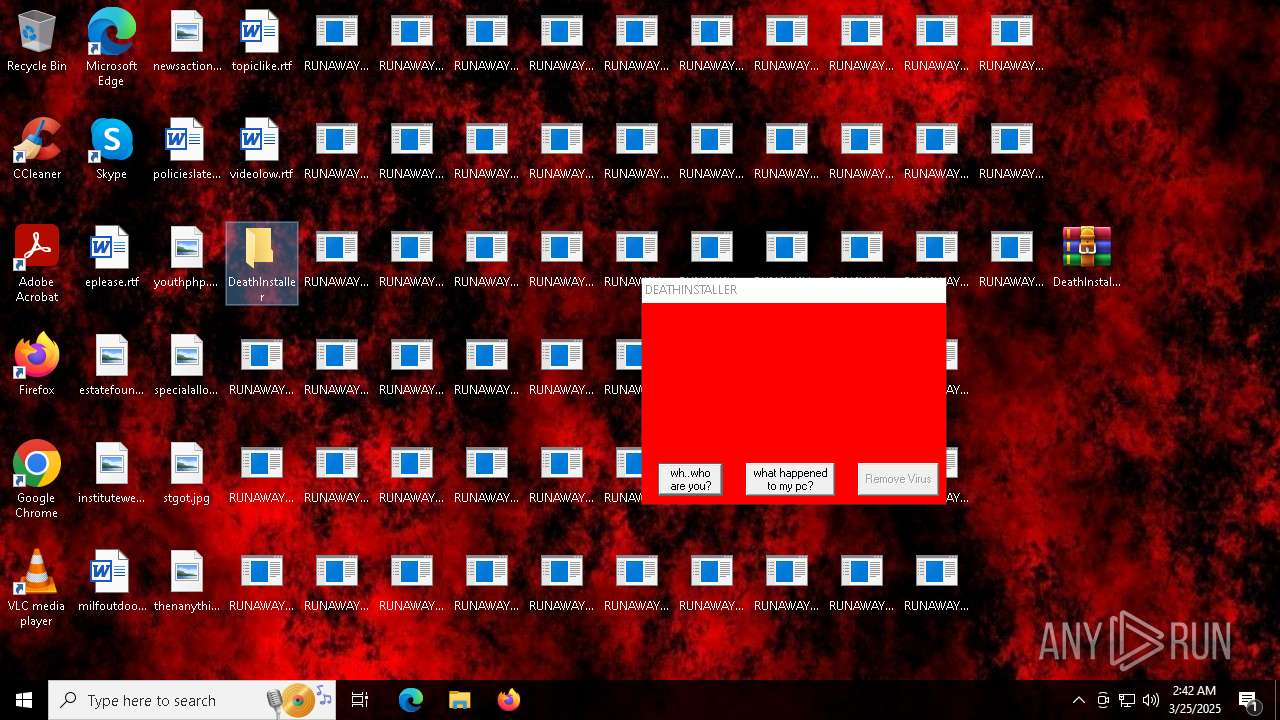The height and width of the screenshot is (720, 1280).
Task: Launch Microsoft Edge from the desktop
Action: [111, 48]
